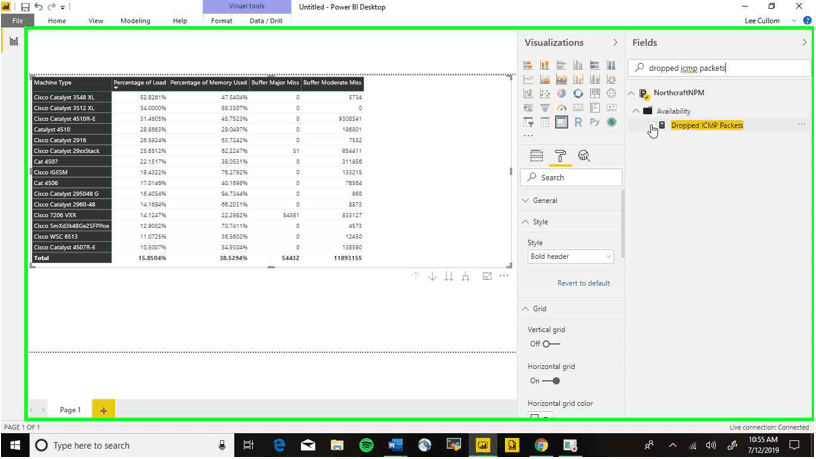Open Spotify from the taskbar
This screenshot has height=459, width=816.
tap(366, 445)
